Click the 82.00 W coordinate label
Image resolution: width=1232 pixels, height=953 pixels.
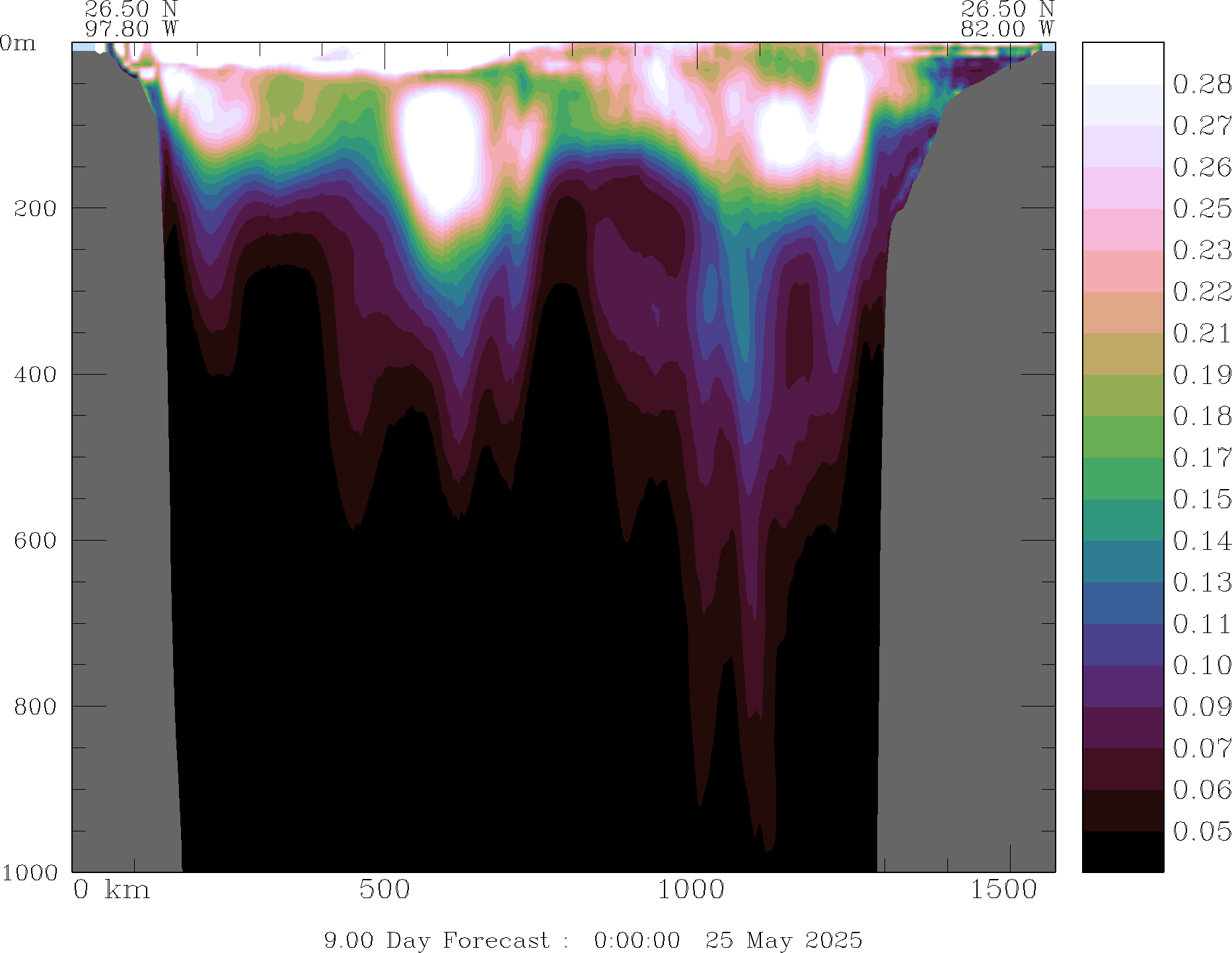1007,29
